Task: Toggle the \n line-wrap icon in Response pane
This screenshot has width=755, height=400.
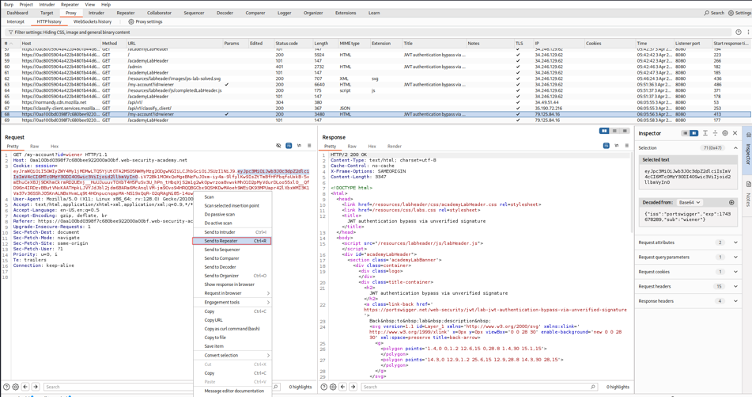Action: click(616, 145)
